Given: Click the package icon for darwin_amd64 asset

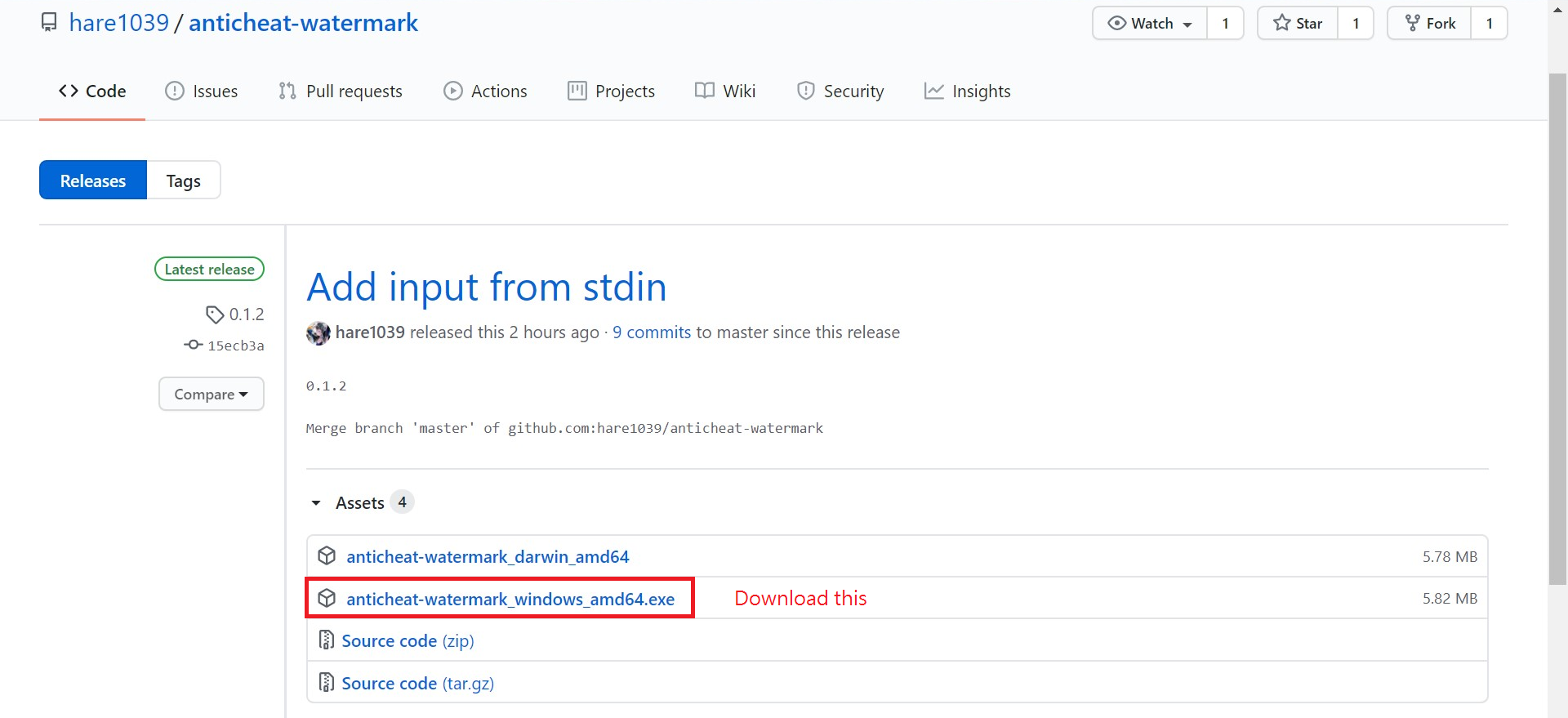Looking at the screenshot, I should coord(327,556).
